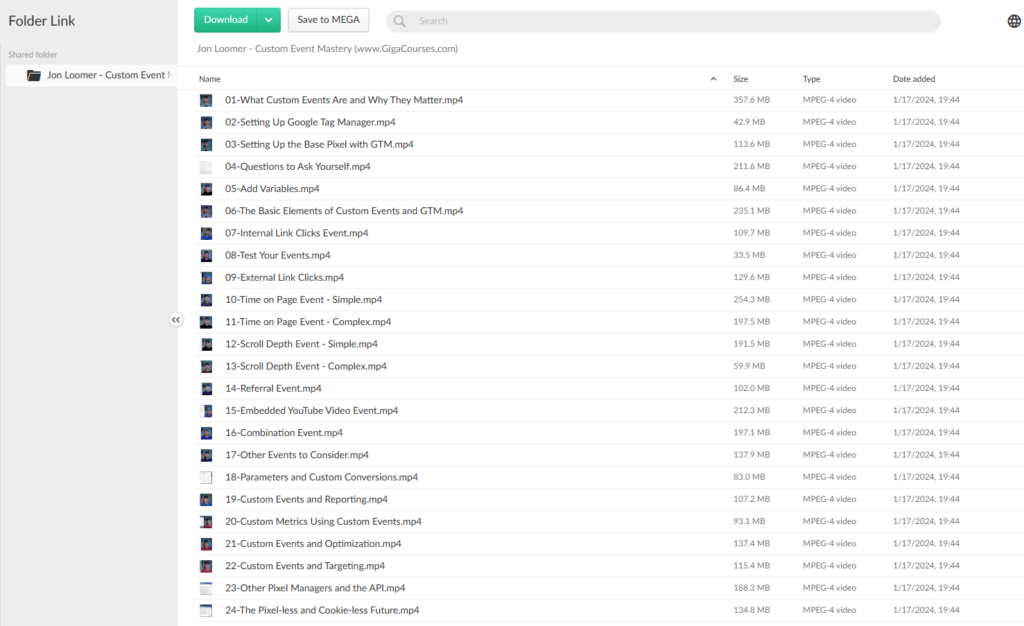Click thumbnail icon of 01-What Custom Events file
The height and width of the screenshot is (626, 1024).
[x=206, y=100]
